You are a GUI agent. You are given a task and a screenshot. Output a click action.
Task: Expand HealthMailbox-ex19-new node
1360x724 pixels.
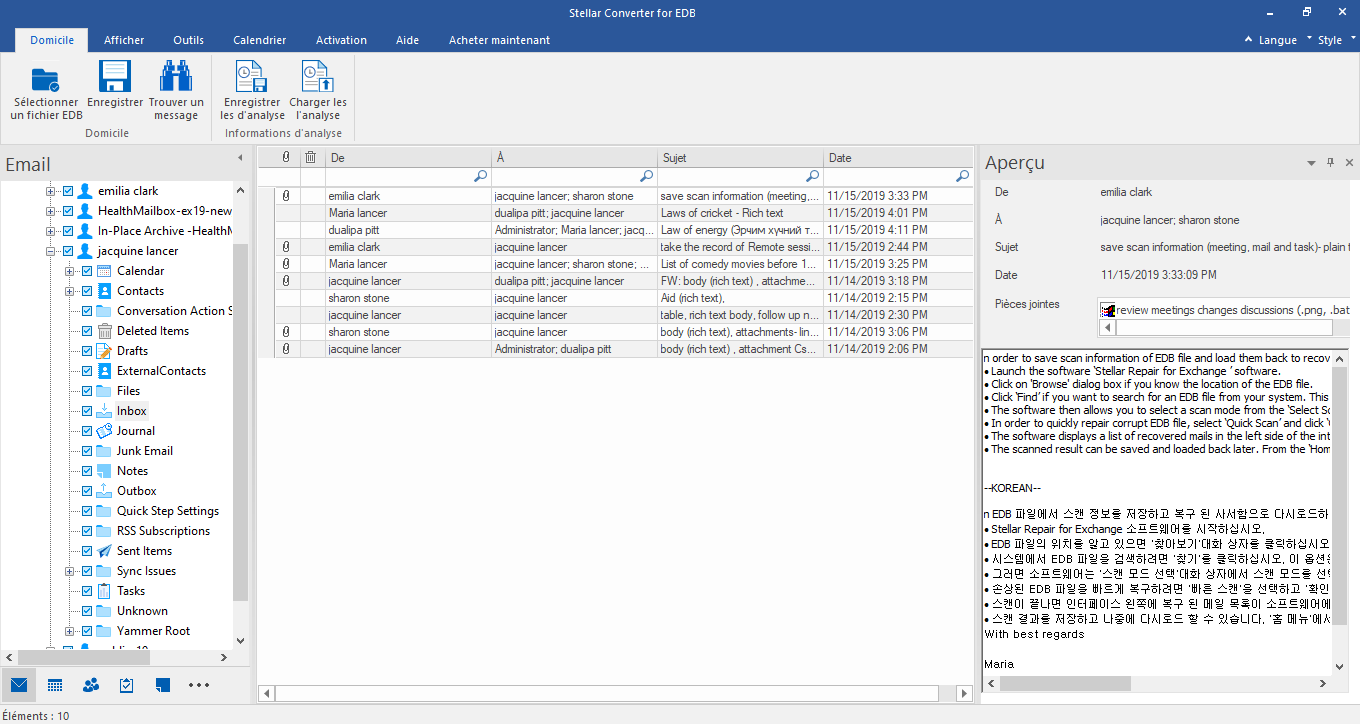click(51, 211)
